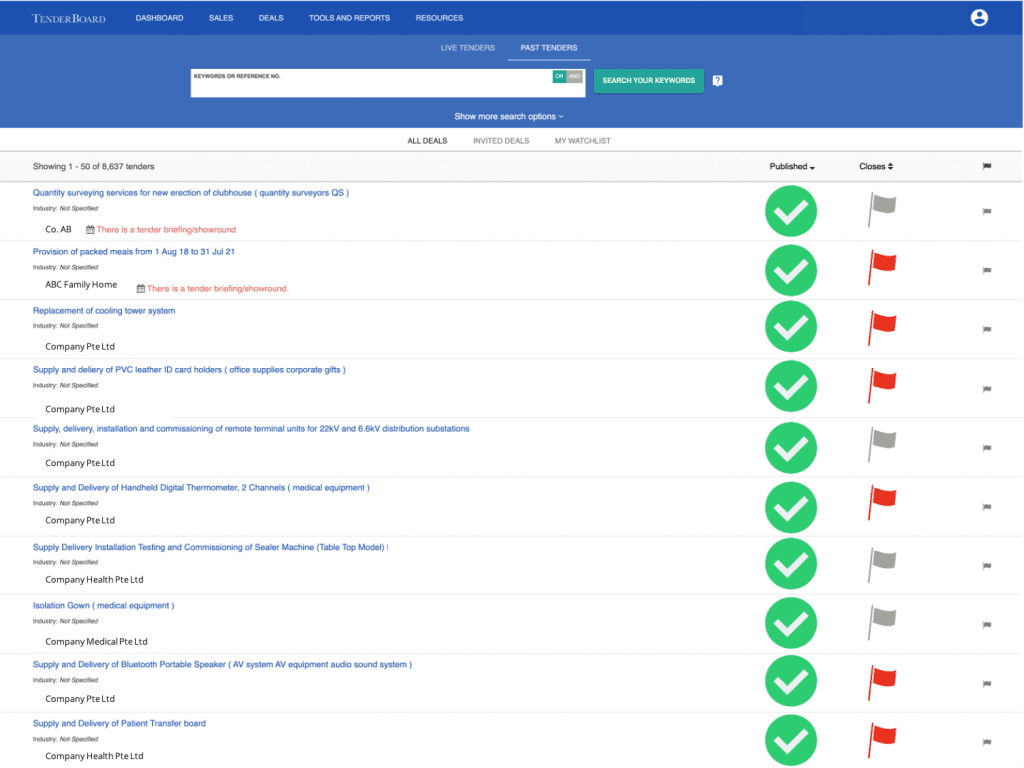The height and width of the screenshot is (768, 1024).
Task: Flag the Isolation Gown tender using its watchlist flag
Action: [986, 623]
